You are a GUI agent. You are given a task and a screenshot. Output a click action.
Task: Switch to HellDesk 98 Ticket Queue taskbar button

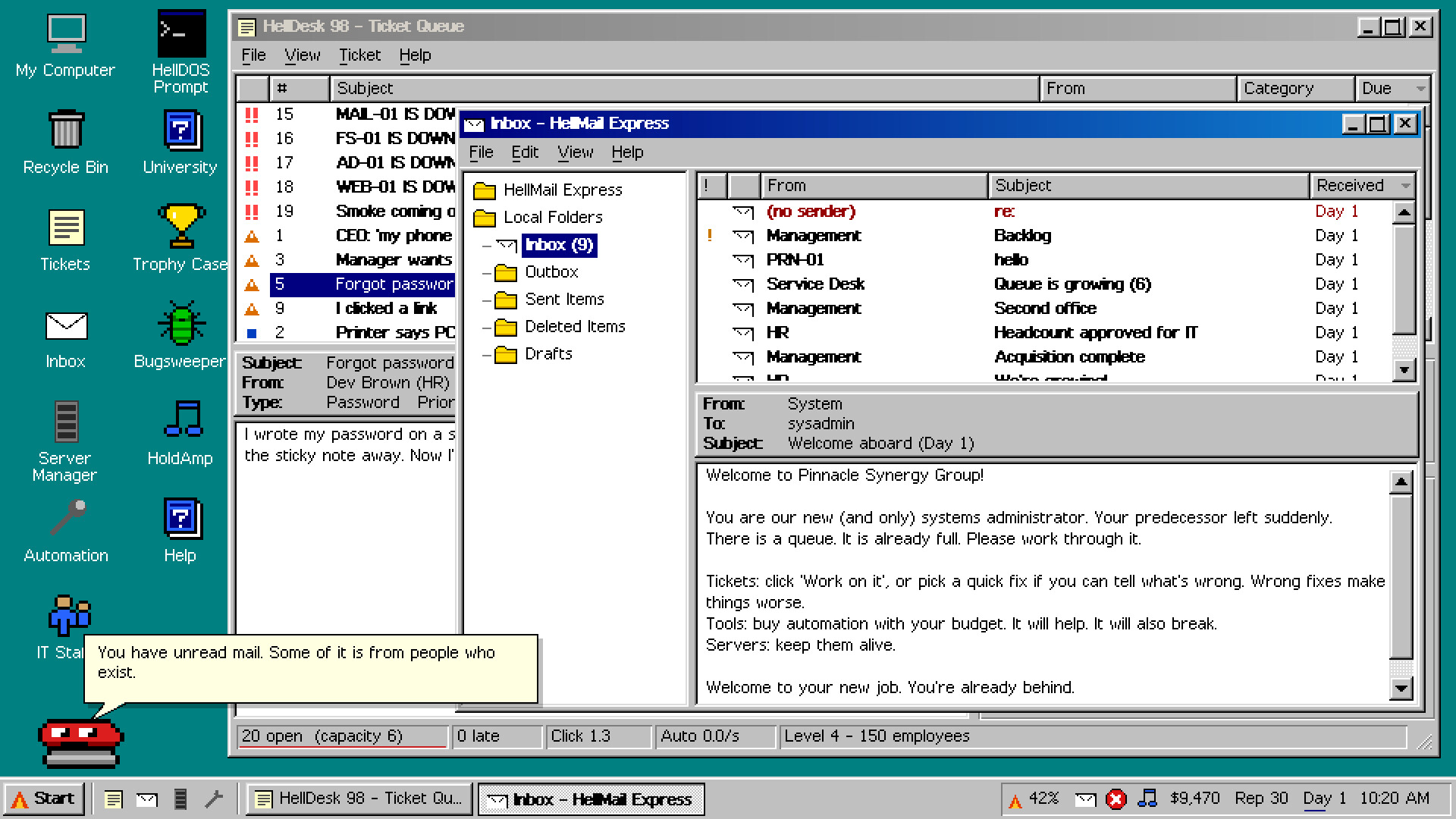click(359, 799)
